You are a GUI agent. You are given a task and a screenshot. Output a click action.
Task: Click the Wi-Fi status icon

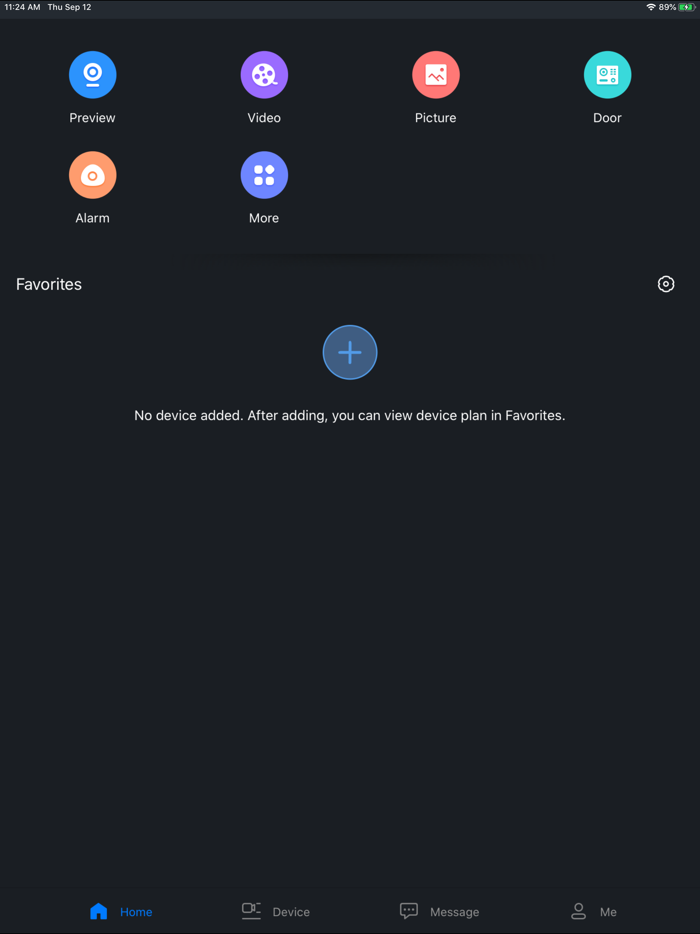(651, 7)
